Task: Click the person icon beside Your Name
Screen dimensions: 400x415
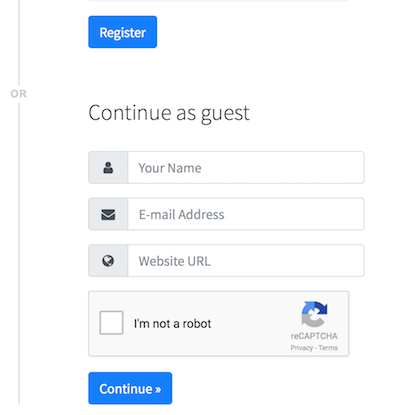Action: click(x=108, y=168)
